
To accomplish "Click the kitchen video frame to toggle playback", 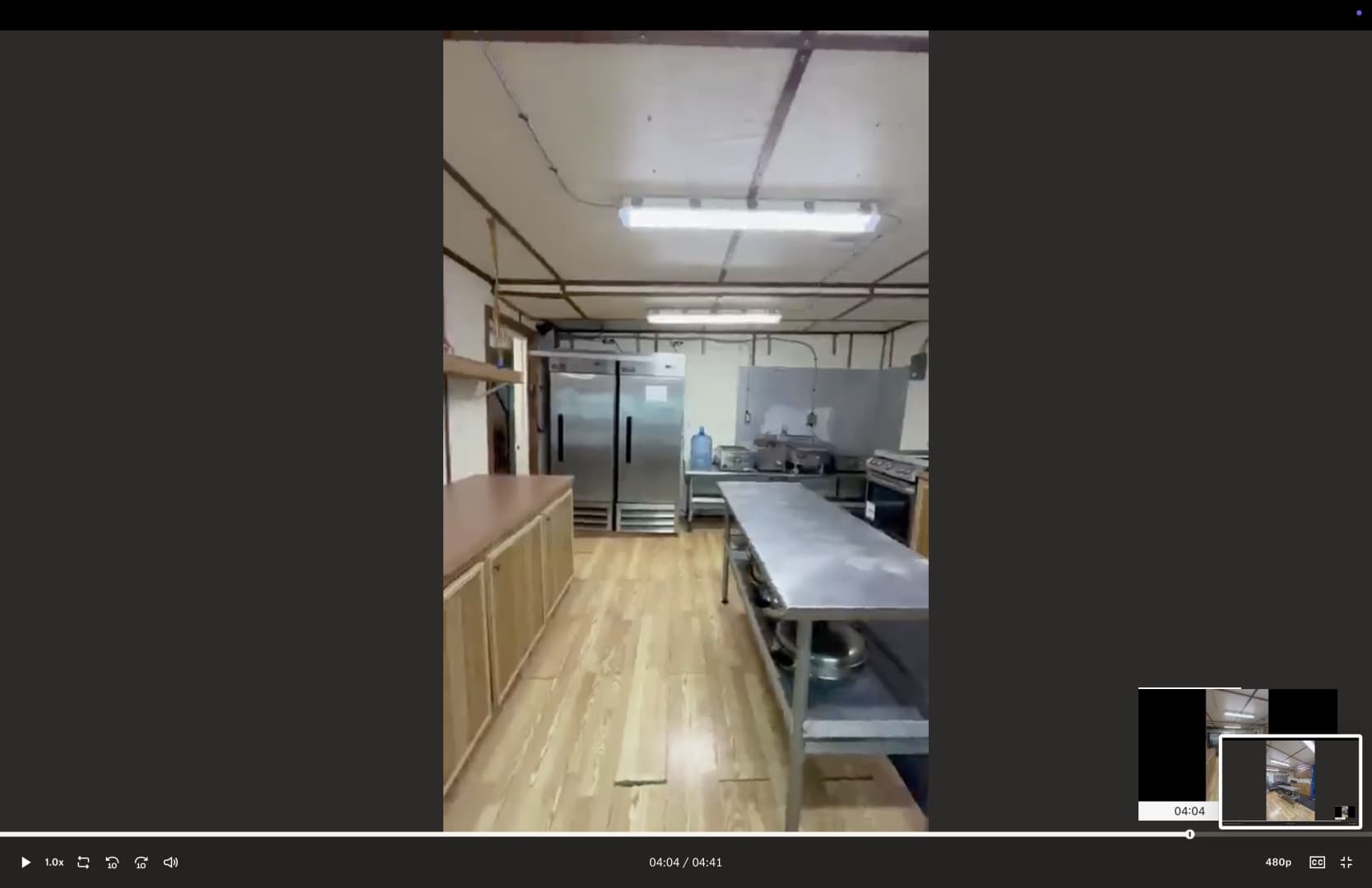I will tap(685, 431).
